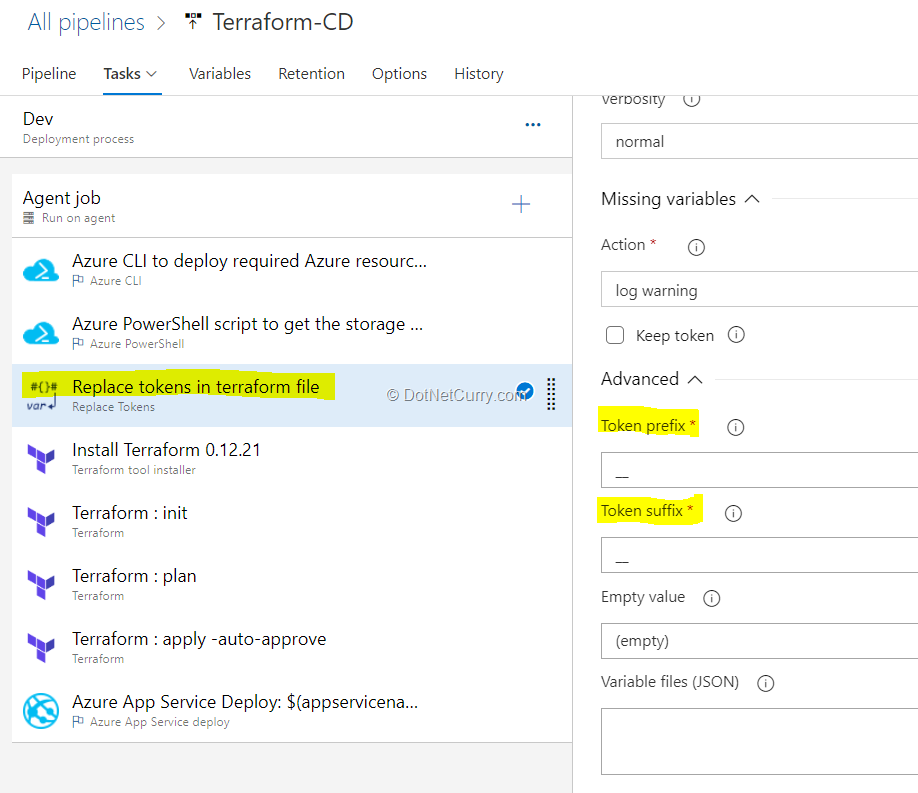Click the drag handle on Replace tokens task

tap(551, 394)
